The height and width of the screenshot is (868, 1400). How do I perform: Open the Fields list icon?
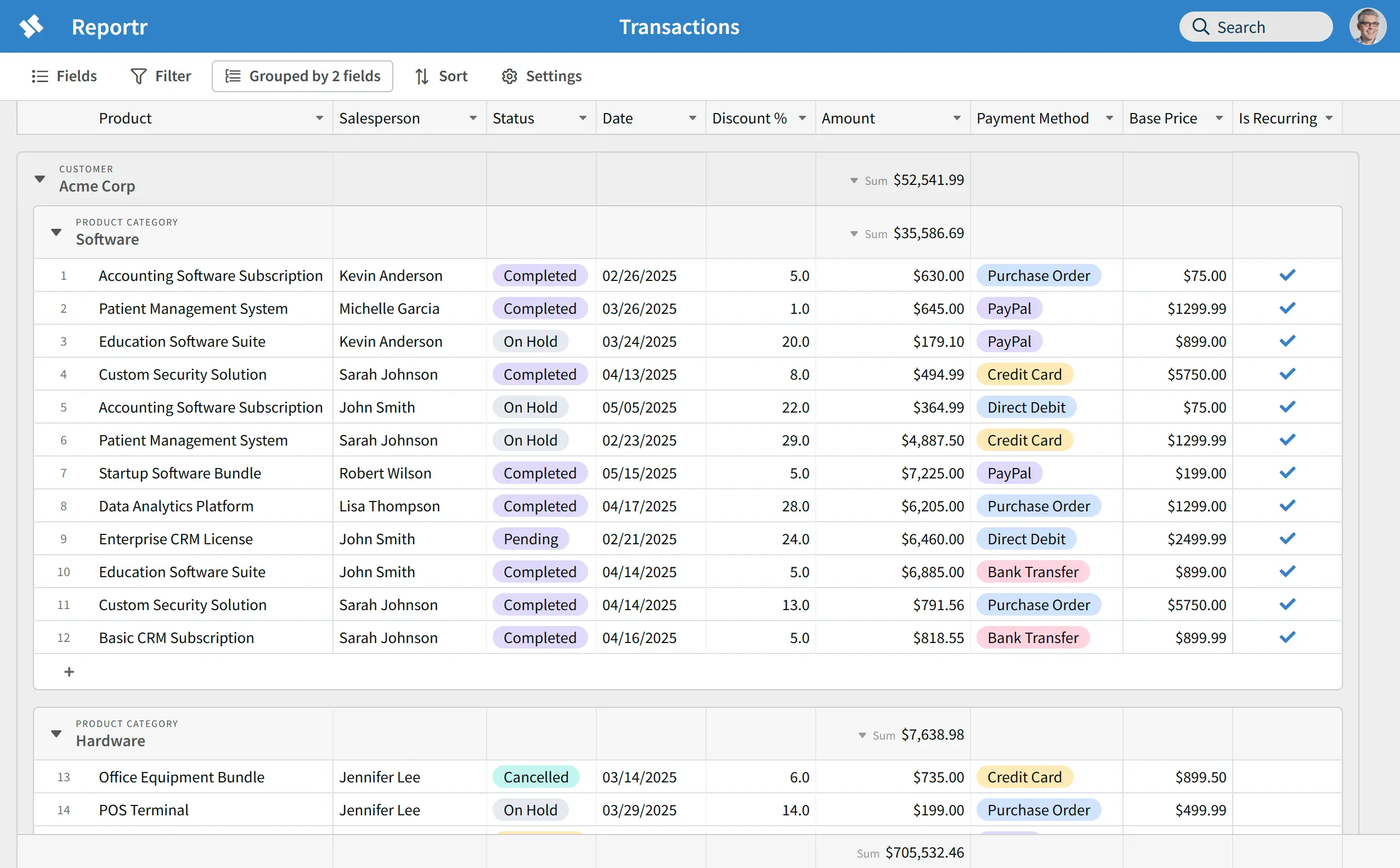pos(39,76)
